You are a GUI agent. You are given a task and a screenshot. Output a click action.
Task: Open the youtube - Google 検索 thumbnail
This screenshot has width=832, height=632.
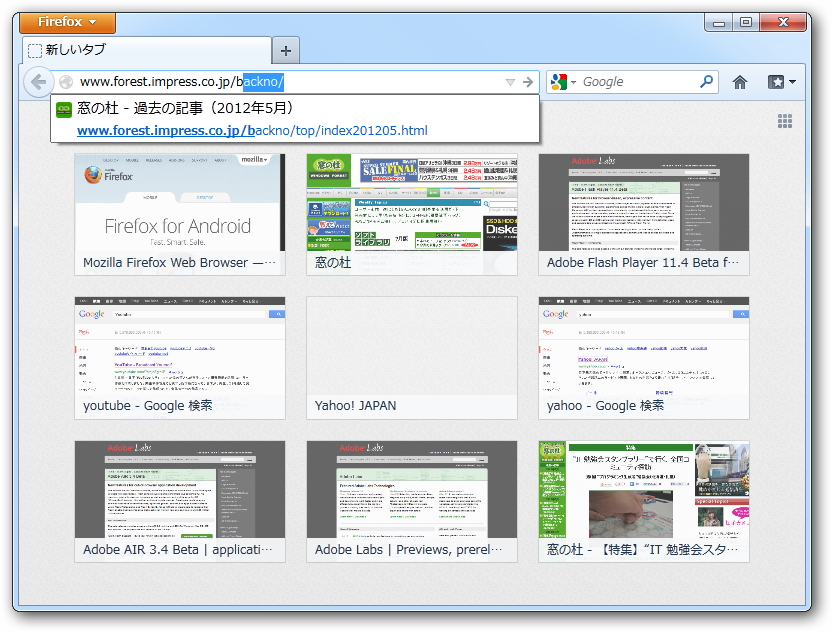[x=180, y=358]
